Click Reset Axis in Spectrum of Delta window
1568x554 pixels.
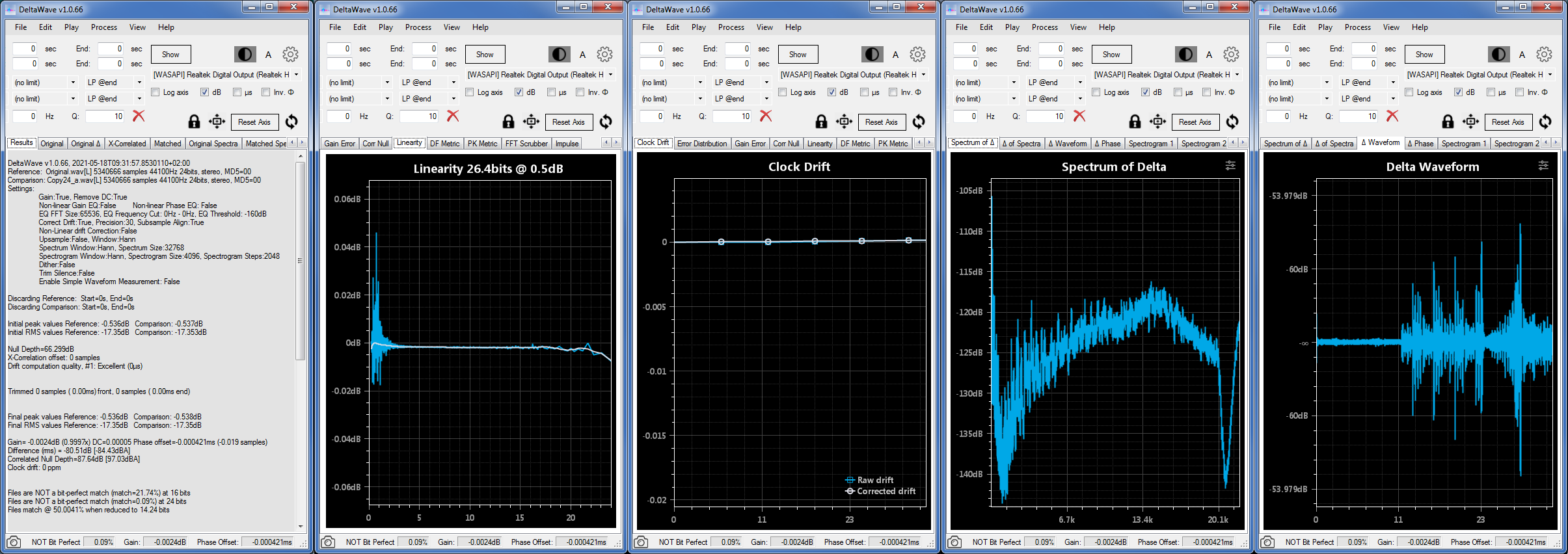point(1195,122)
